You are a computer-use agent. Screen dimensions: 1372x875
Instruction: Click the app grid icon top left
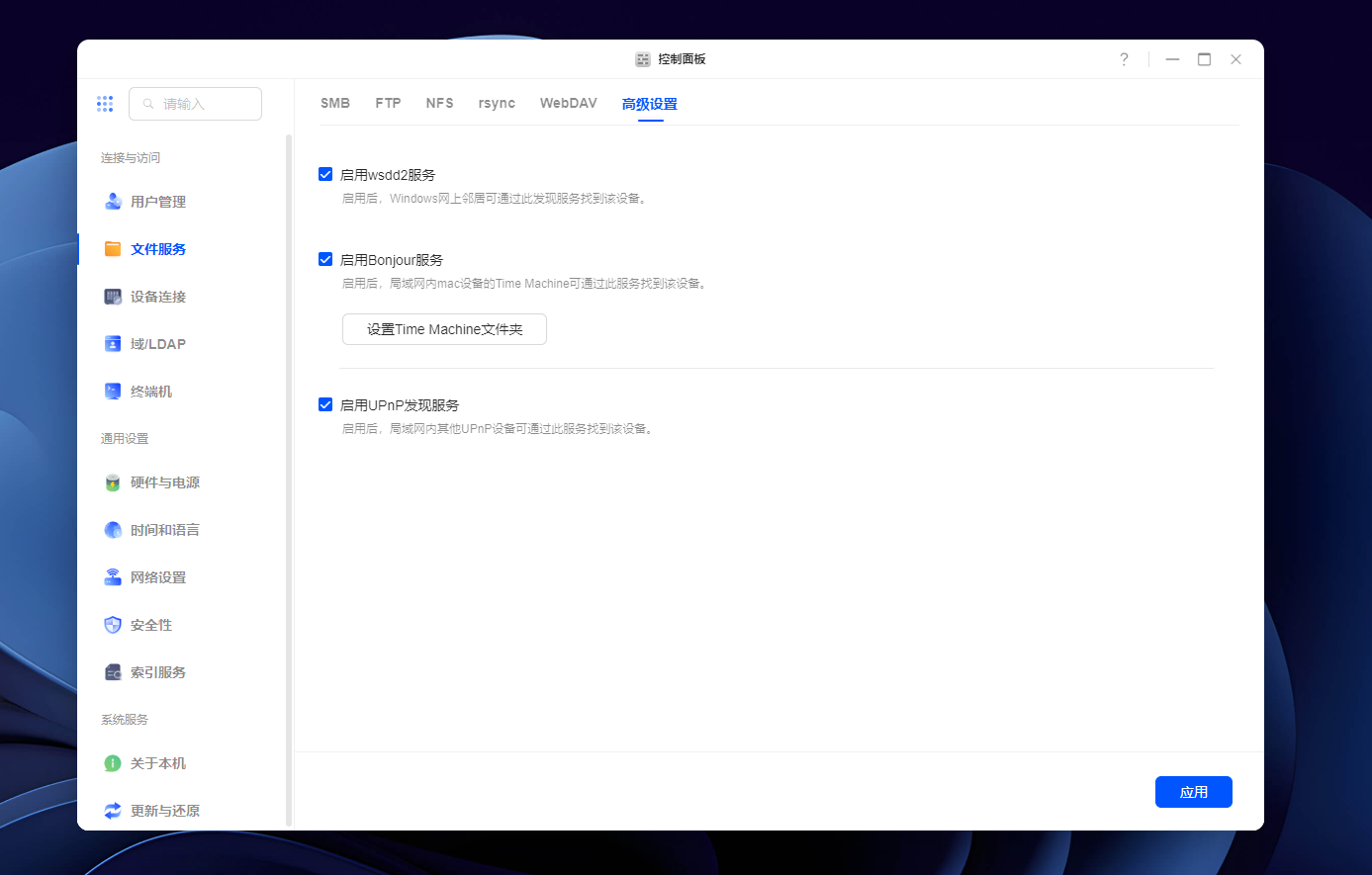point(105,103)
